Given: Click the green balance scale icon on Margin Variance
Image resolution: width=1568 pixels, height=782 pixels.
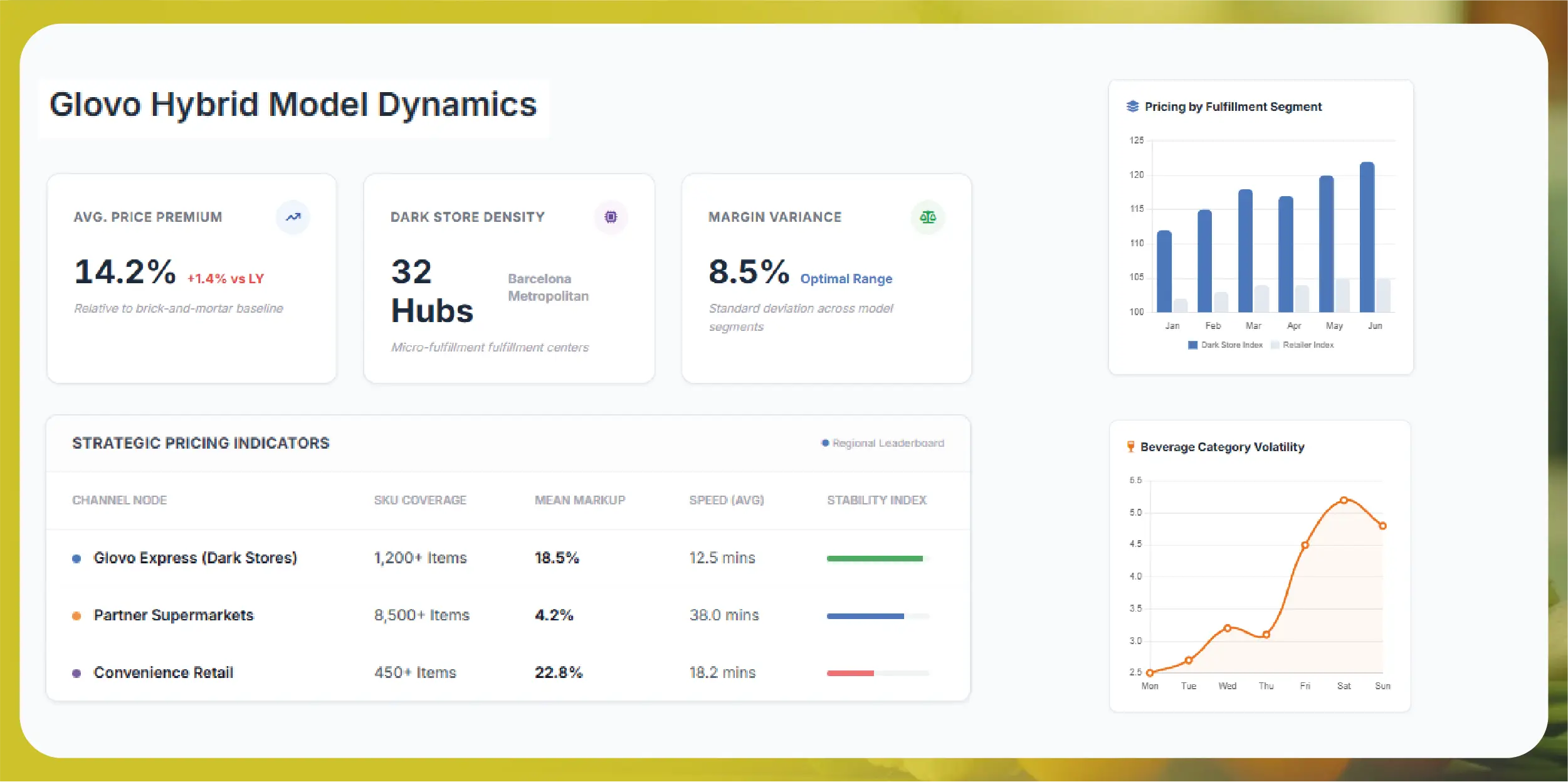Looking at the screenshot, I should (927, 217).
